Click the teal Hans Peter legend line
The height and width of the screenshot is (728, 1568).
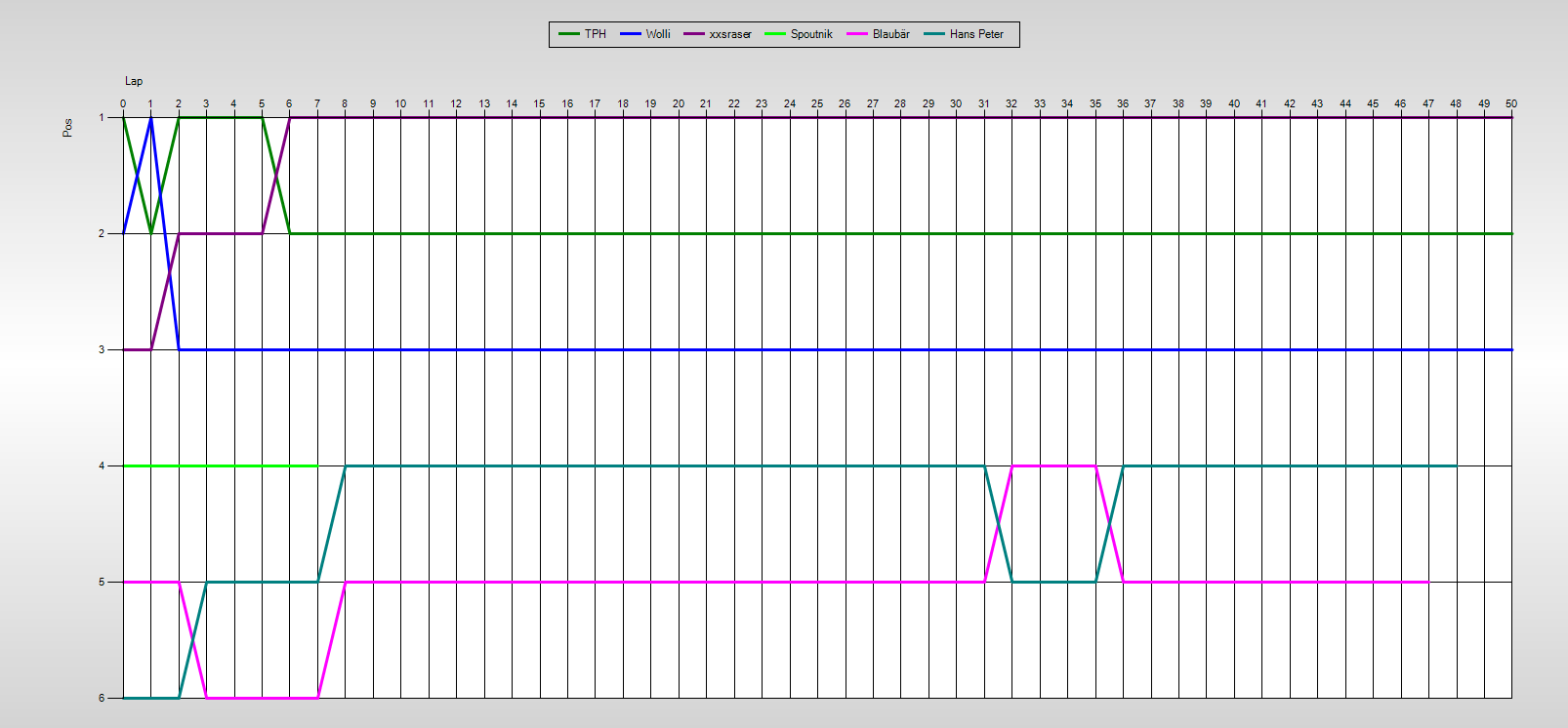933,34
